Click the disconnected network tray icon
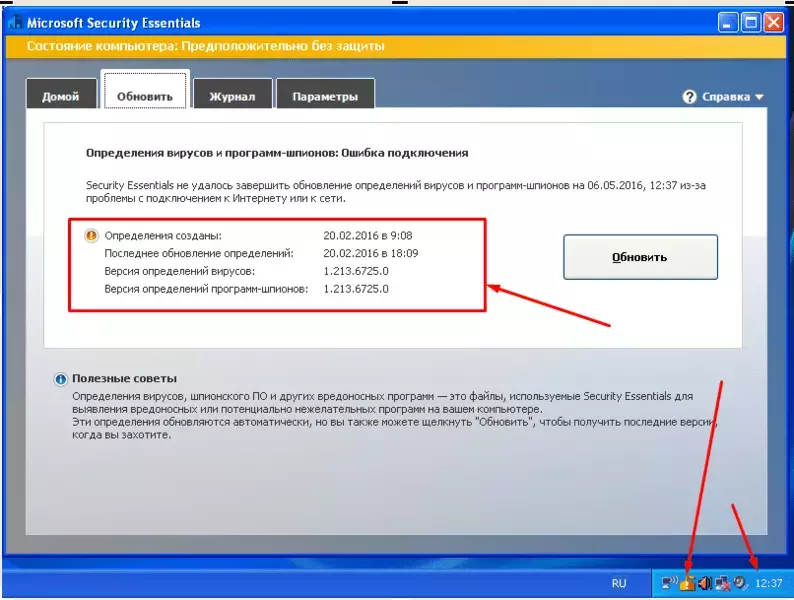Image resolution: width=794 pixels, height=600 pixels. pos(723,583)
